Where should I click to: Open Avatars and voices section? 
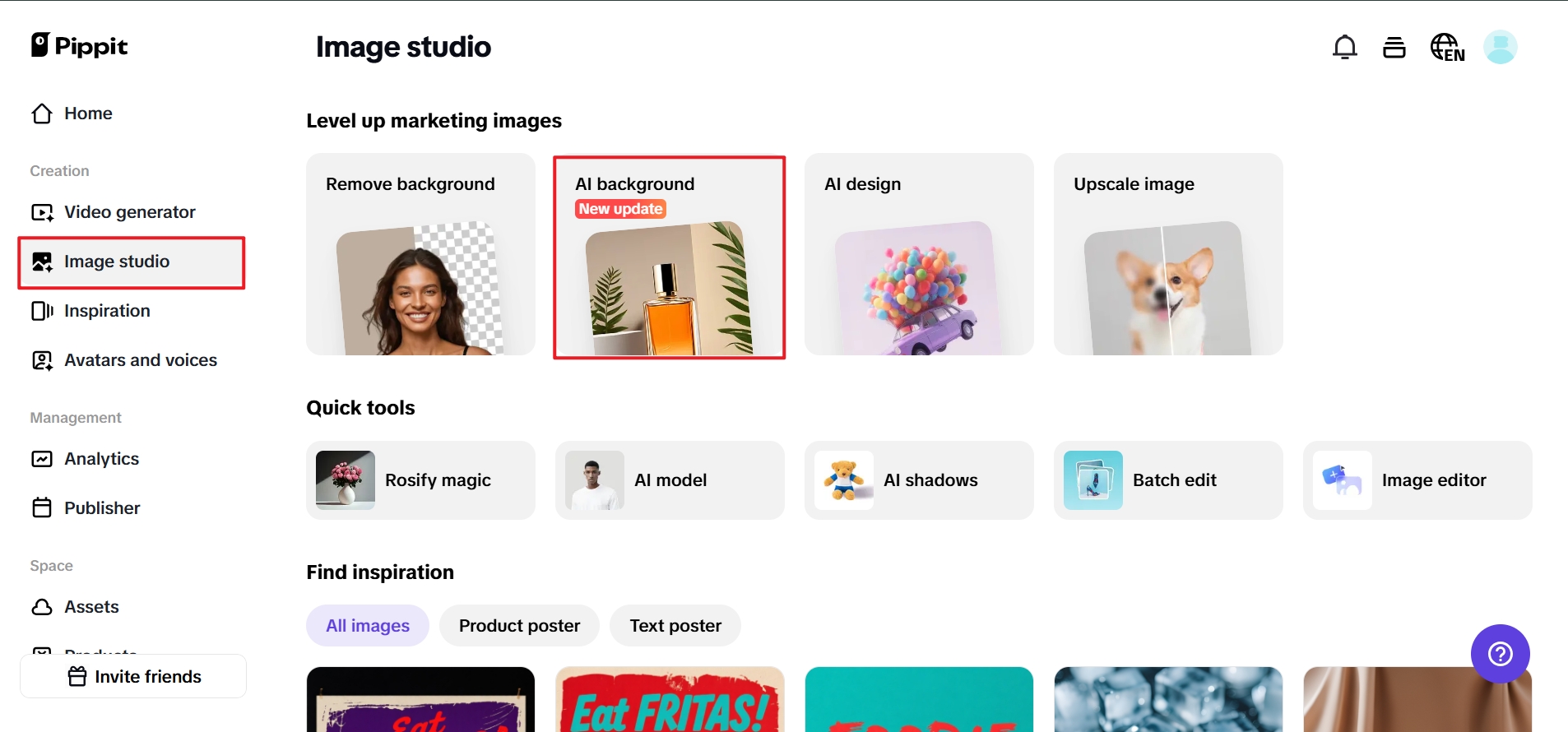point(140,360)
